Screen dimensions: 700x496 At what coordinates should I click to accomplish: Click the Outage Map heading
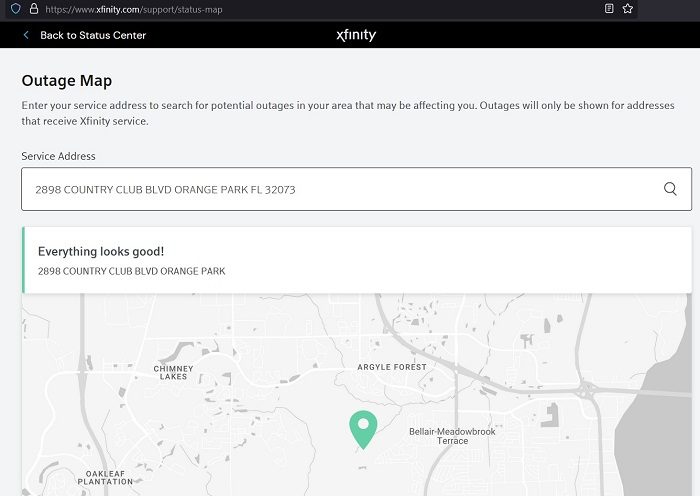[67, 79]
